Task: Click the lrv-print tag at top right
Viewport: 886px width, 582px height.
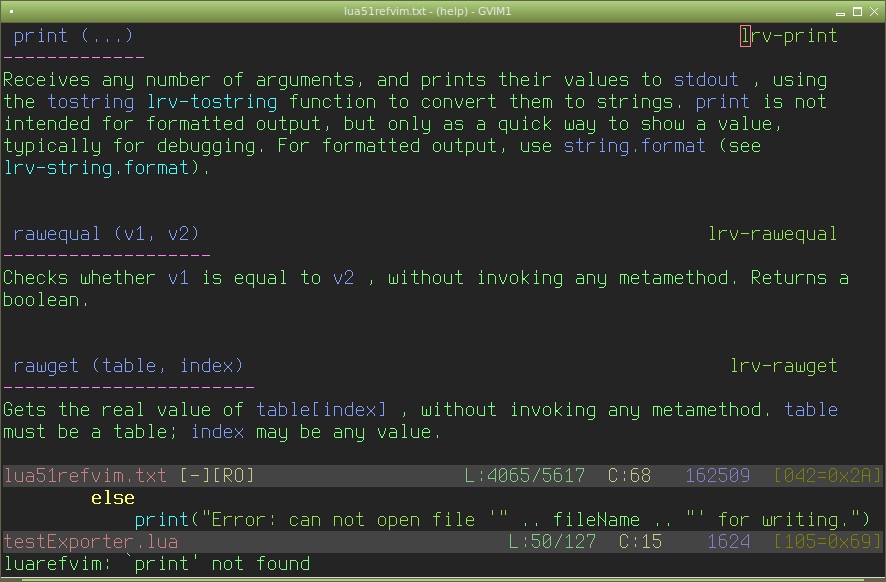Action: point(788,36)
